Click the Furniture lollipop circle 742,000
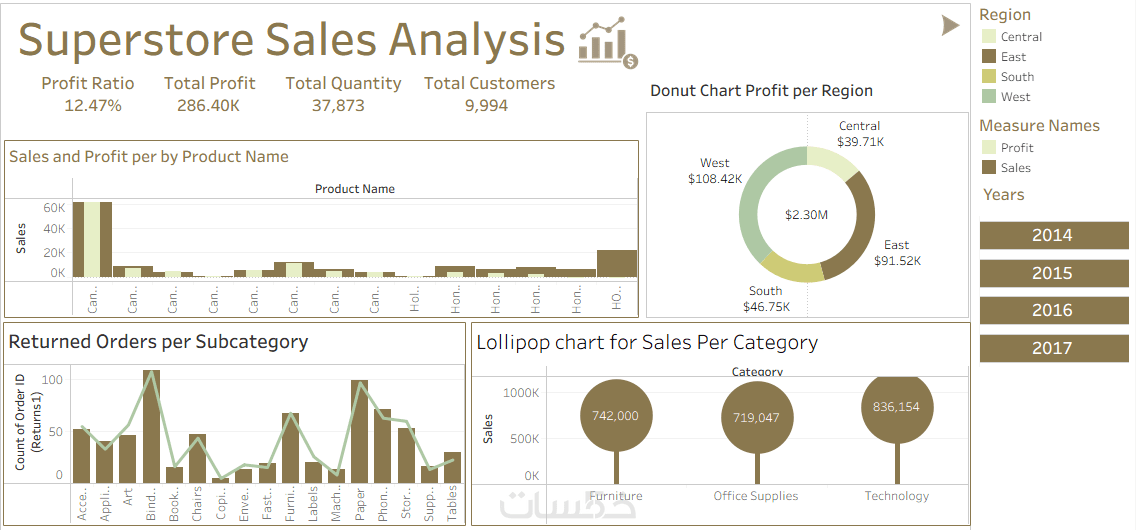 [x=615, y=416]
